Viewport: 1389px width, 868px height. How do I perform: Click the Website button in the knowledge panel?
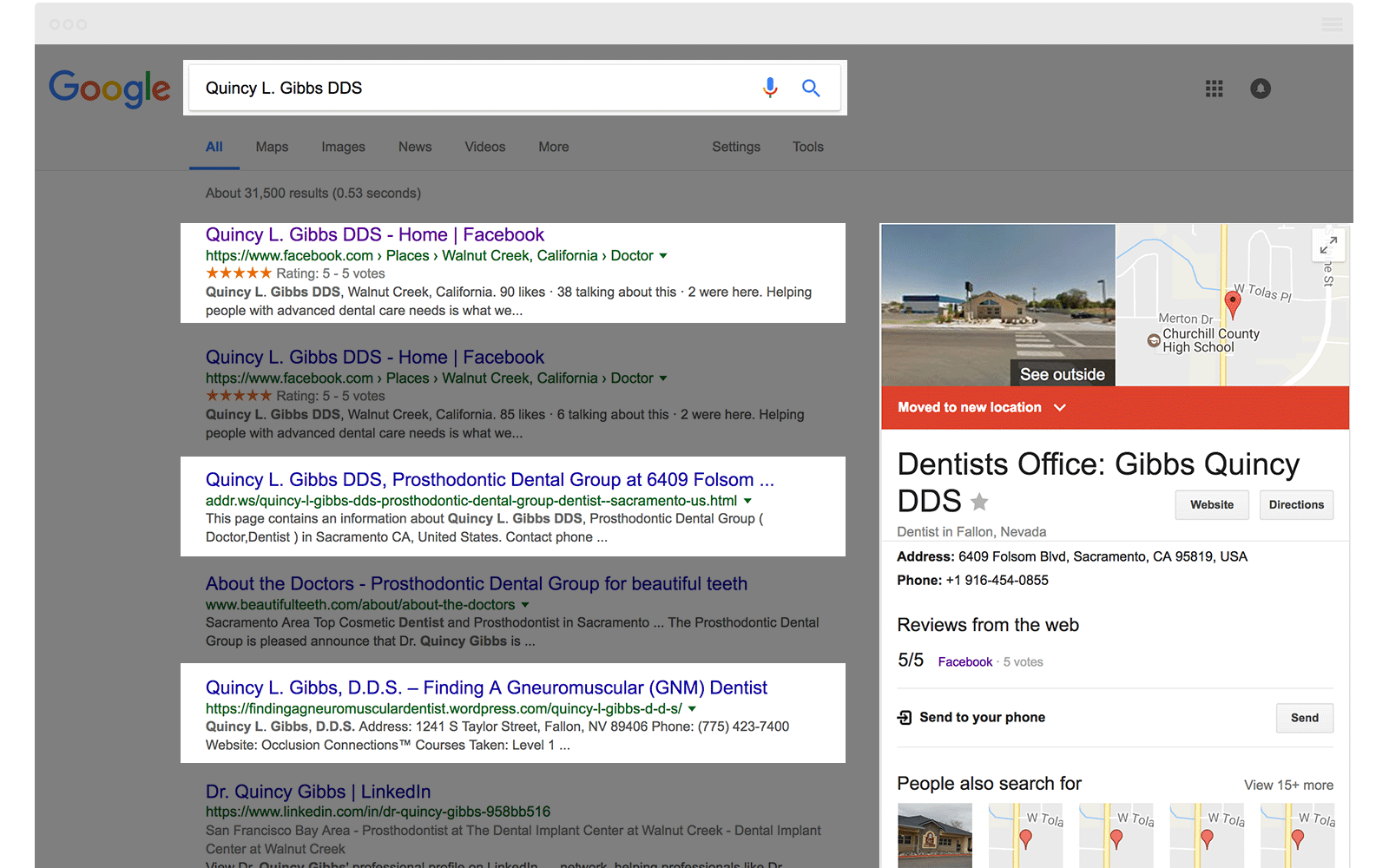tap(1212, 505)
